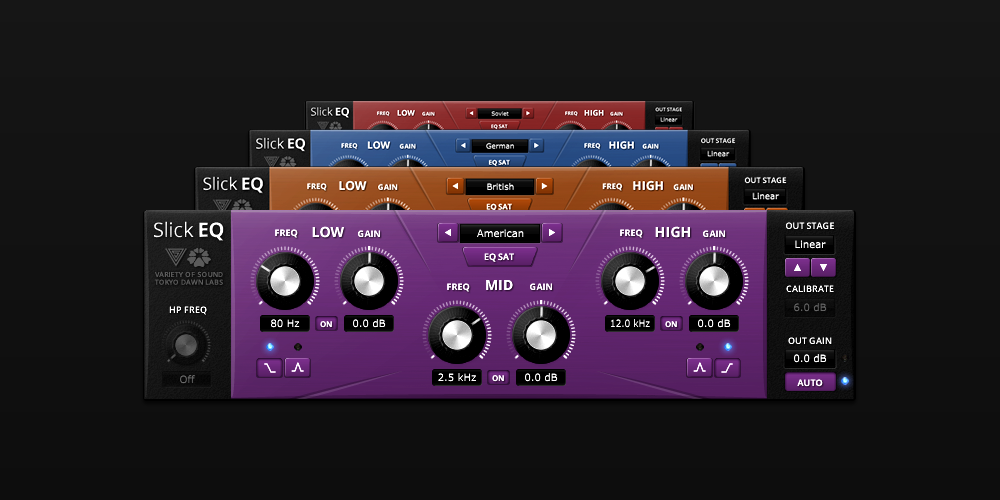Open the German EQ model selector
The image size is (1000, 500).
click(x=499, y=146)
